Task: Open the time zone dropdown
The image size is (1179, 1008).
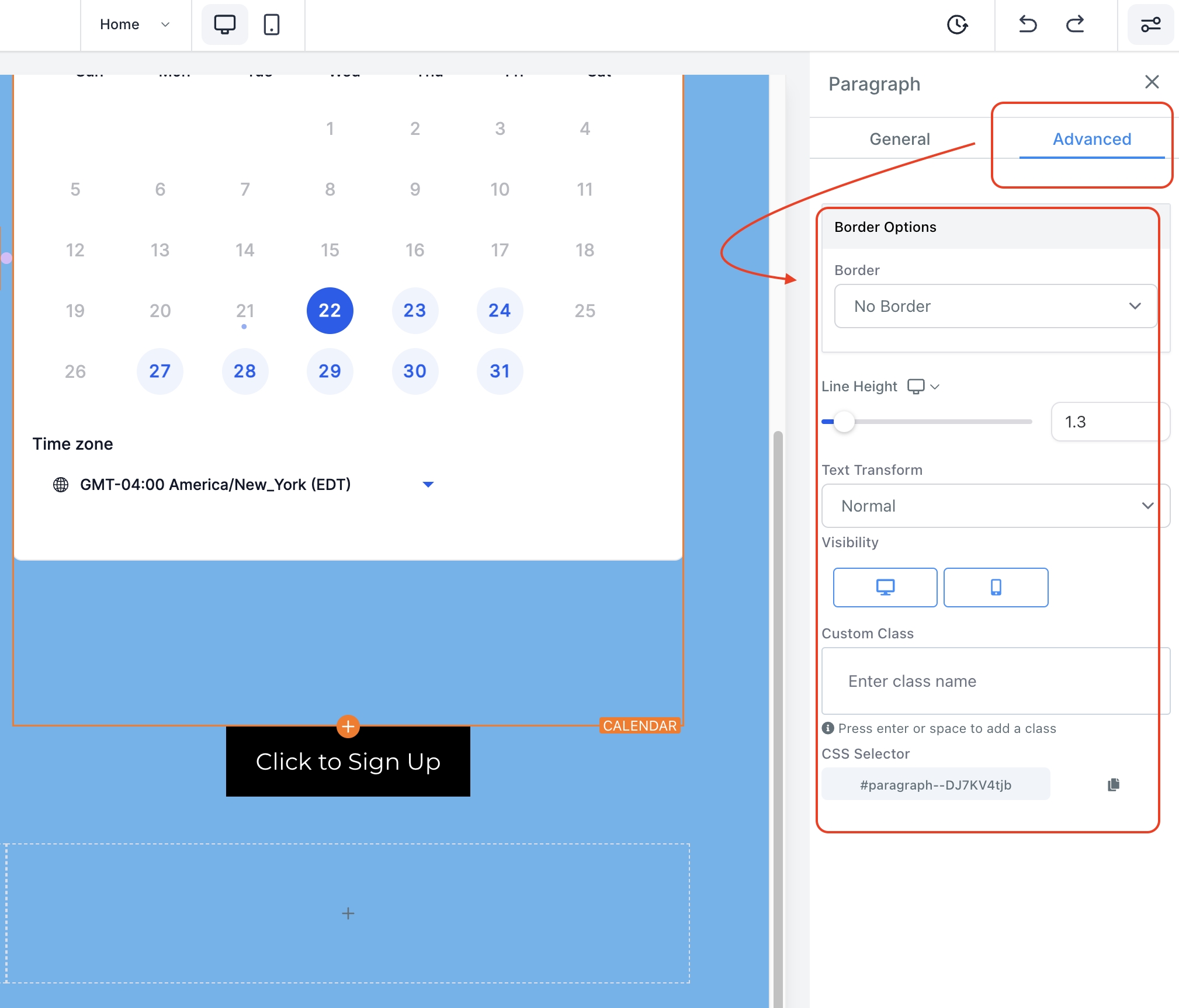Action: pyautogui.click(x=428, y=484)
